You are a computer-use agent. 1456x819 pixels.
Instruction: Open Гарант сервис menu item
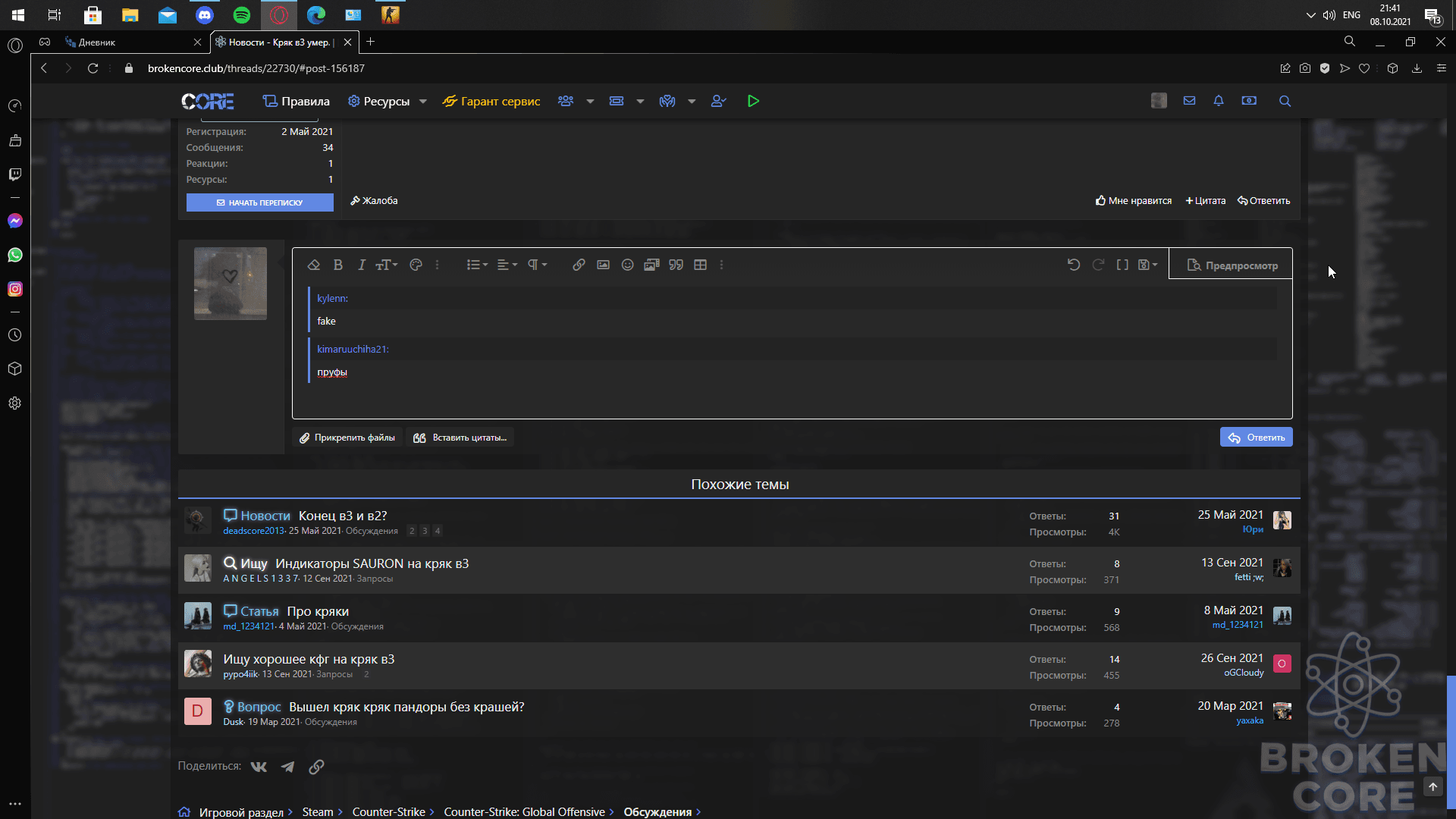(491, 102)
